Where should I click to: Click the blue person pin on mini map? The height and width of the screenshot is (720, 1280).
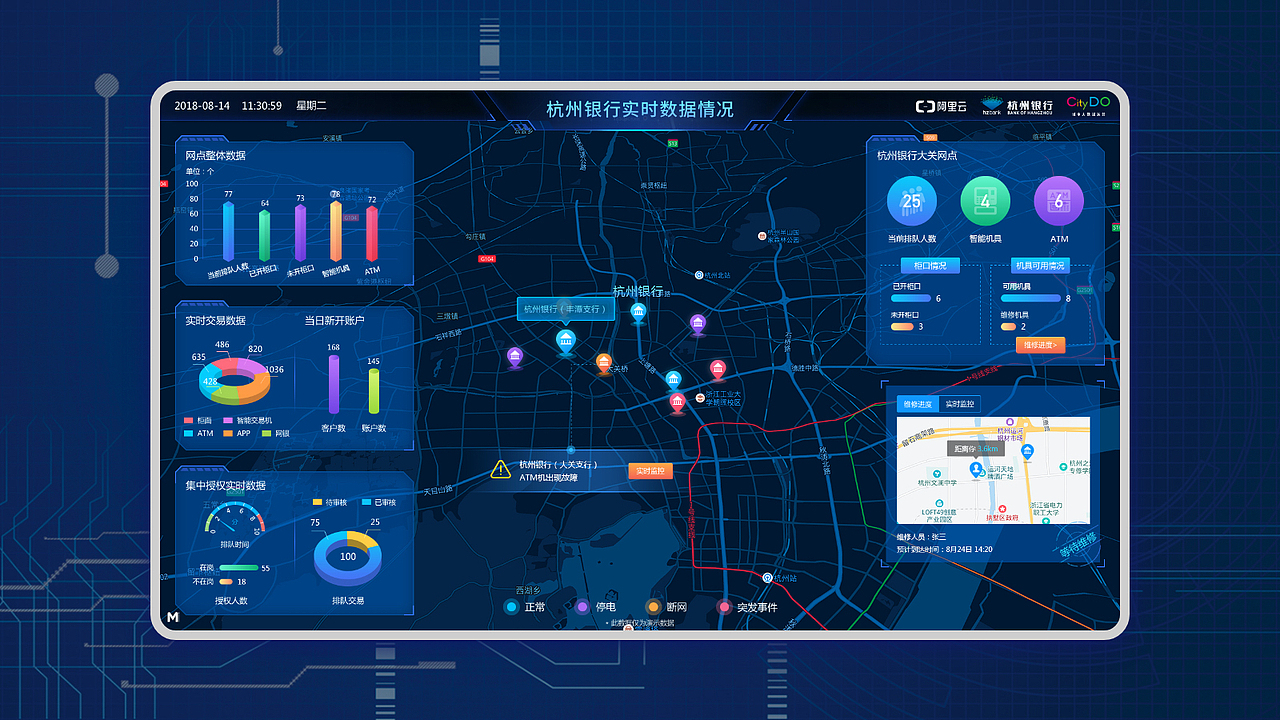point(976,469)
